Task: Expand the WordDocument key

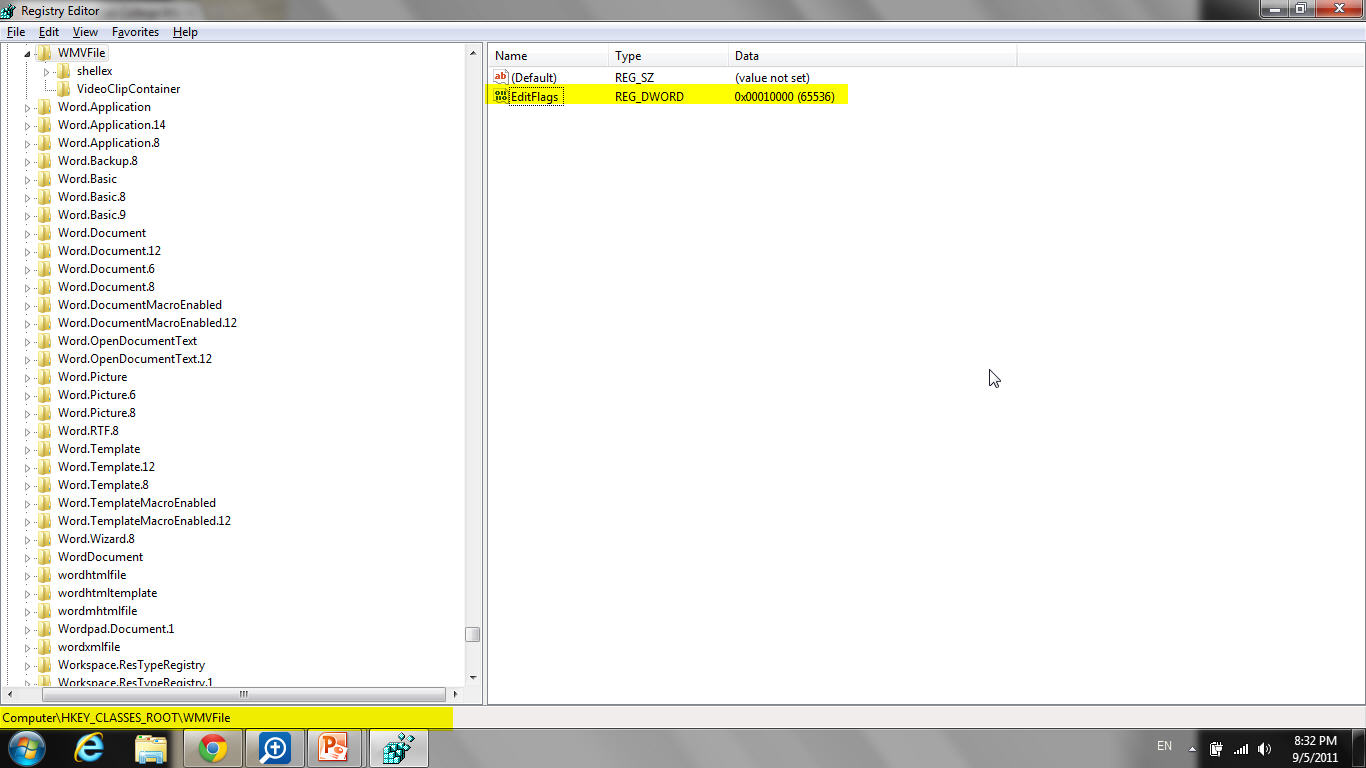Action: (x=28, y=557)
